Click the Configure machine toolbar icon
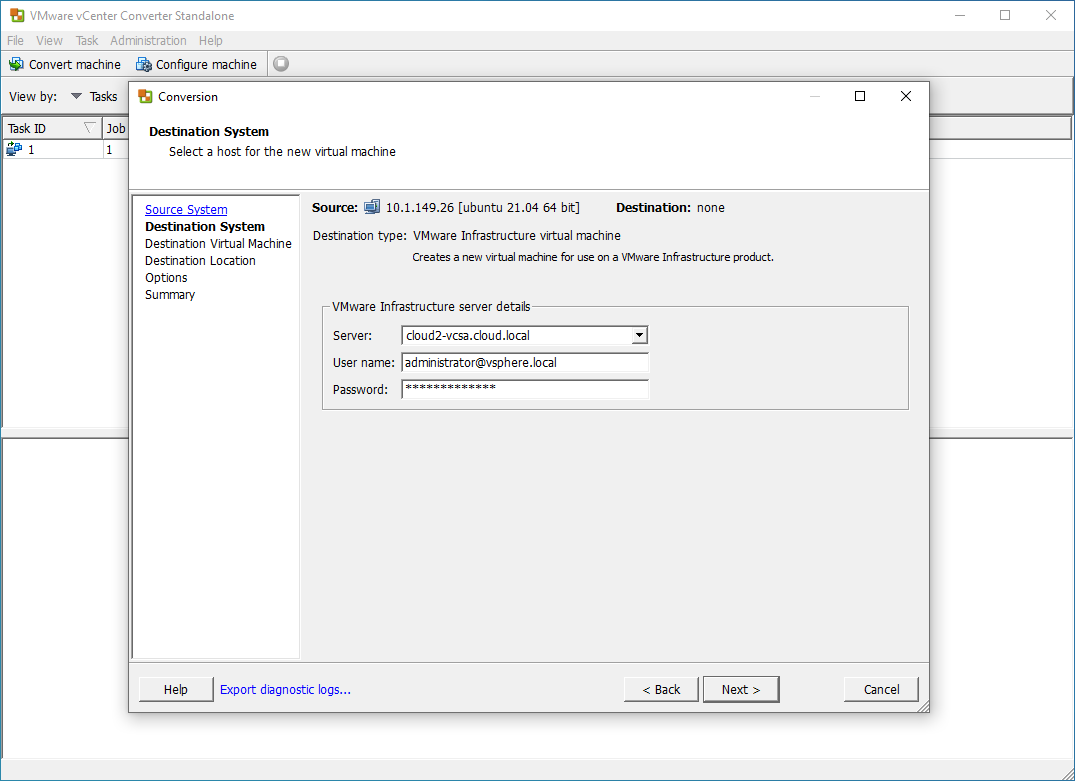Image resolution: width=1075 pixels, height=781 pixels. click(x=144, y=64)
